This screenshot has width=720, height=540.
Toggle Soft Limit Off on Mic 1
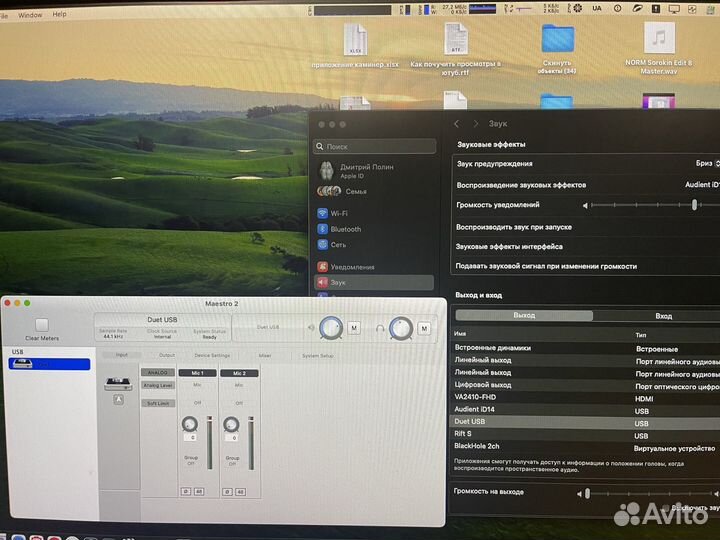click(x=197, y=403)
